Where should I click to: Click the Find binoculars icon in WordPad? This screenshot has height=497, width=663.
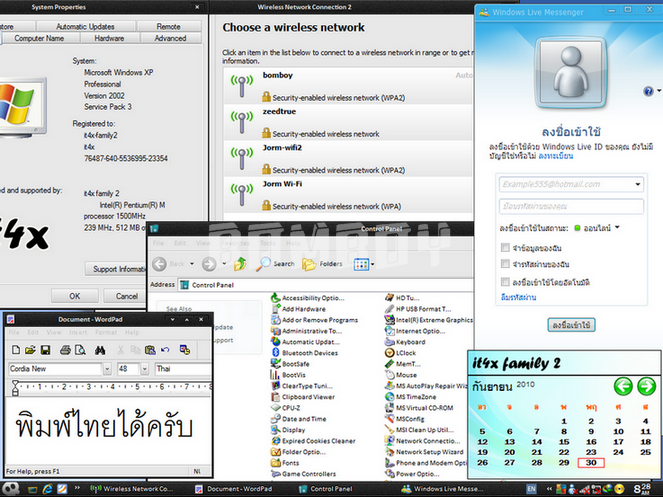100,350
